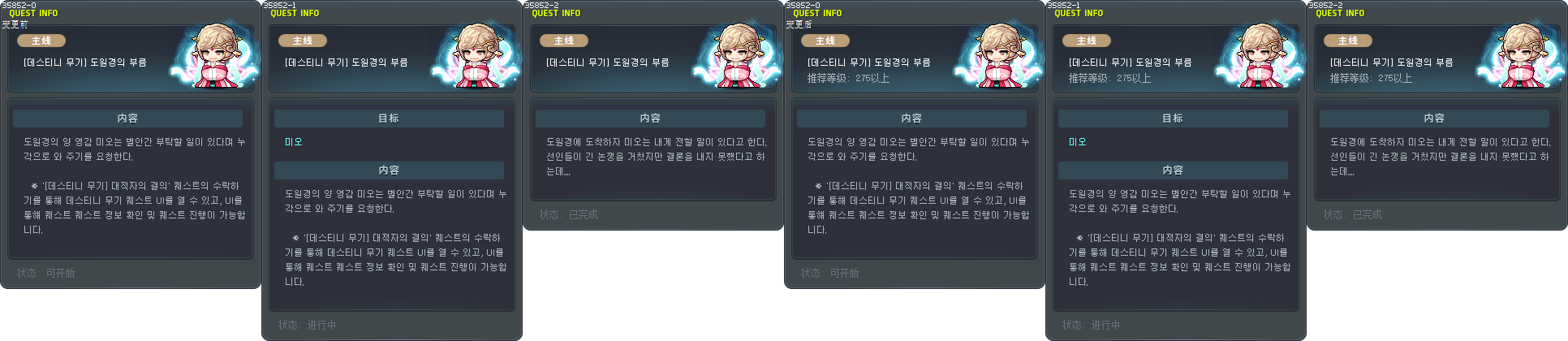Select the 目标 header in panel with 推荐等级
This screenshot has height=341, width=1568.
pyautogui.click(x=1173, y=119)
